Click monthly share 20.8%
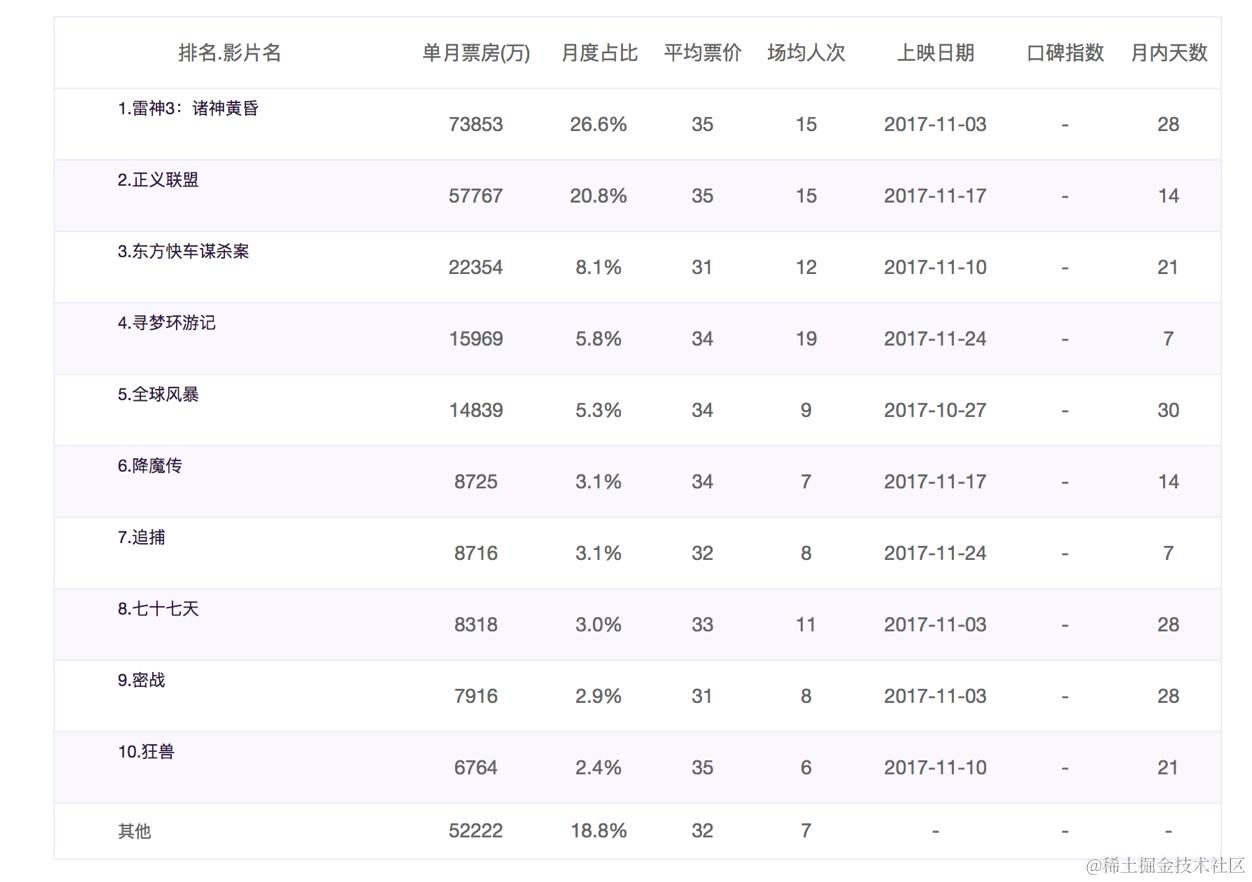 (599, 196)
